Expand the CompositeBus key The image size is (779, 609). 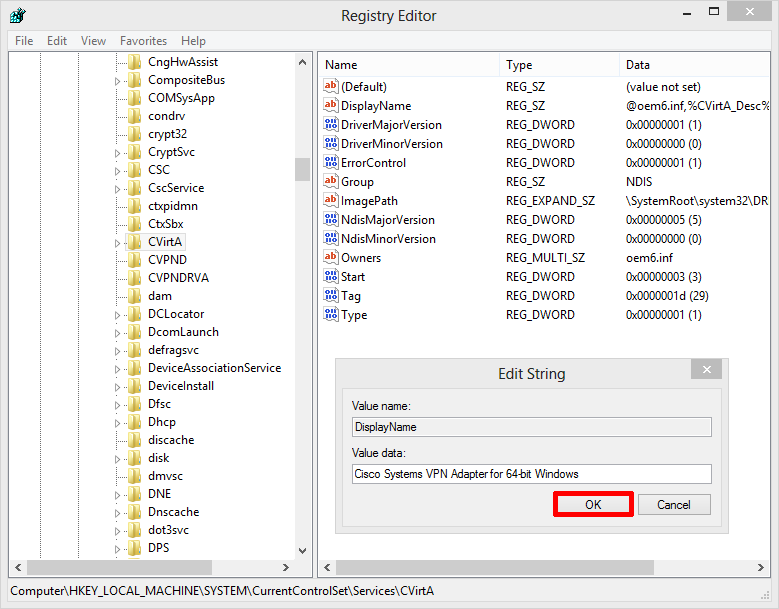click(118, 81)
